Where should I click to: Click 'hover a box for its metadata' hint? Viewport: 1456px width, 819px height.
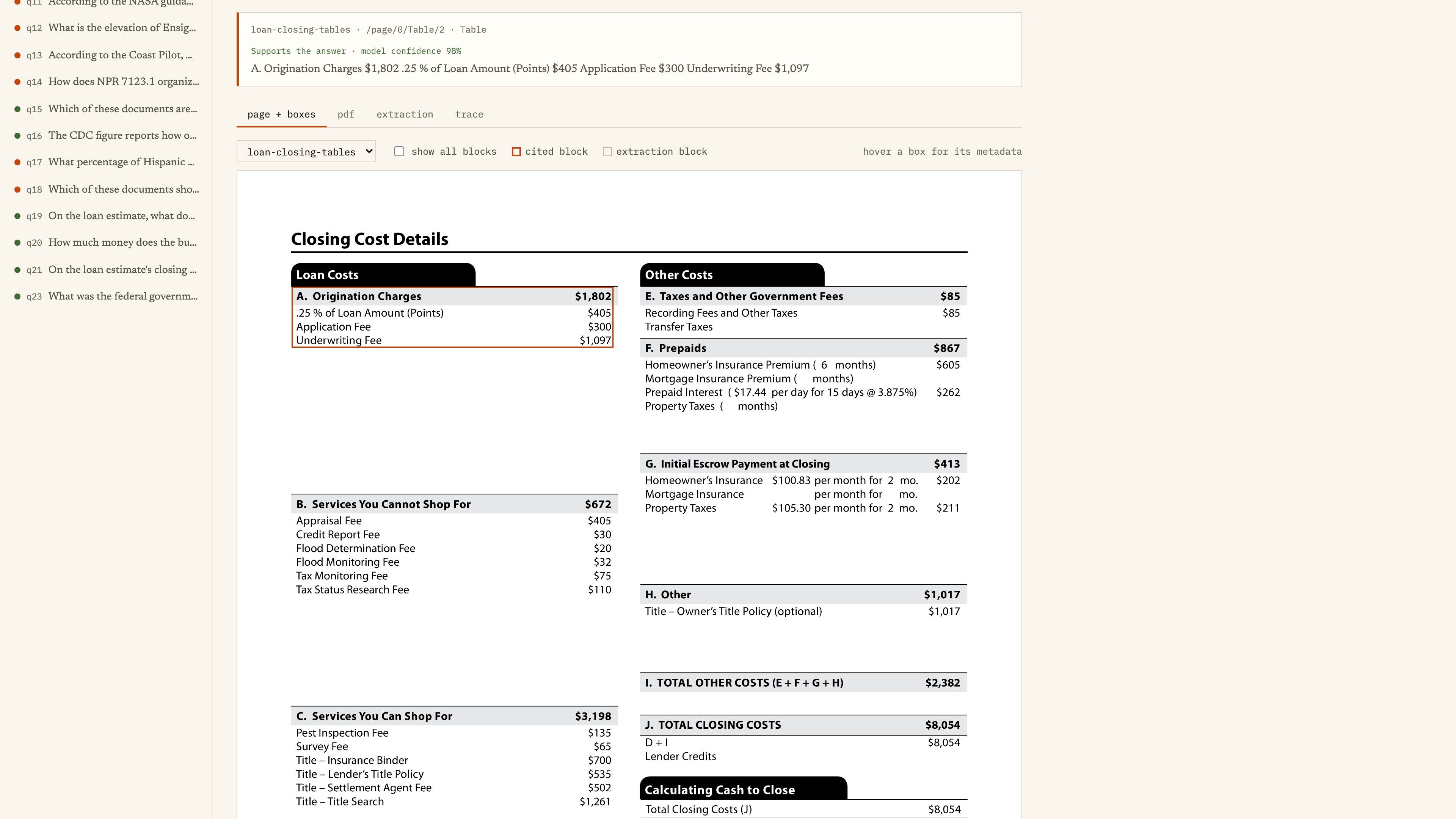coord(942,152)
